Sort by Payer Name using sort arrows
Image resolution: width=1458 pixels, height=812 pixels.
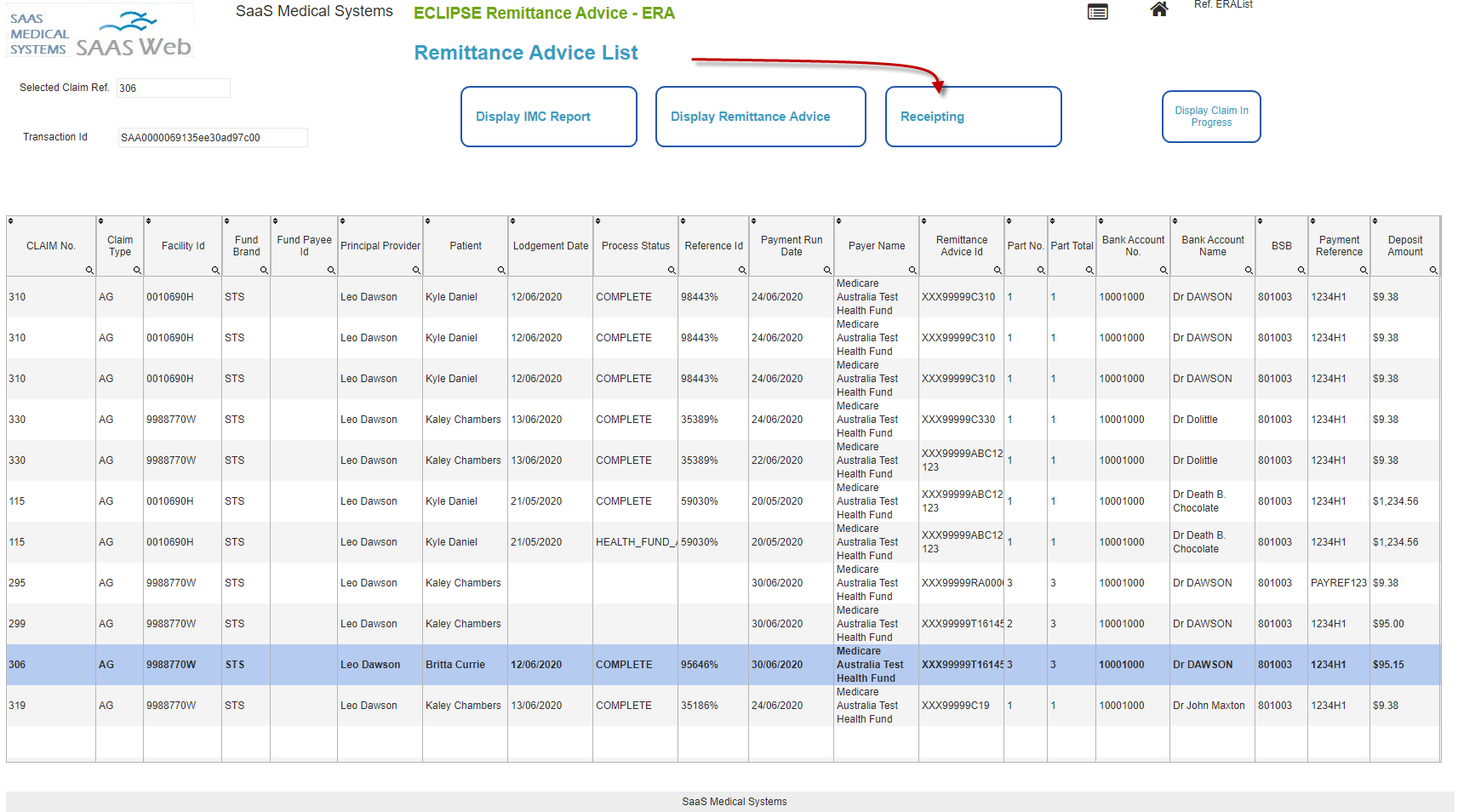[x=838, y=221]
